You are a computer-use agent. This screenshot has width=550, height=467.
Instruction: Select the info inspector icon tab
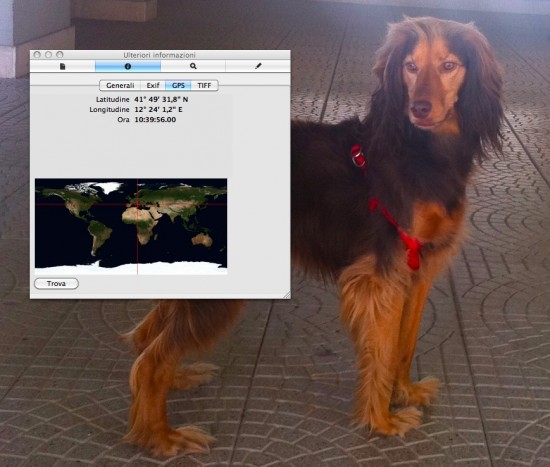(128, 66)
